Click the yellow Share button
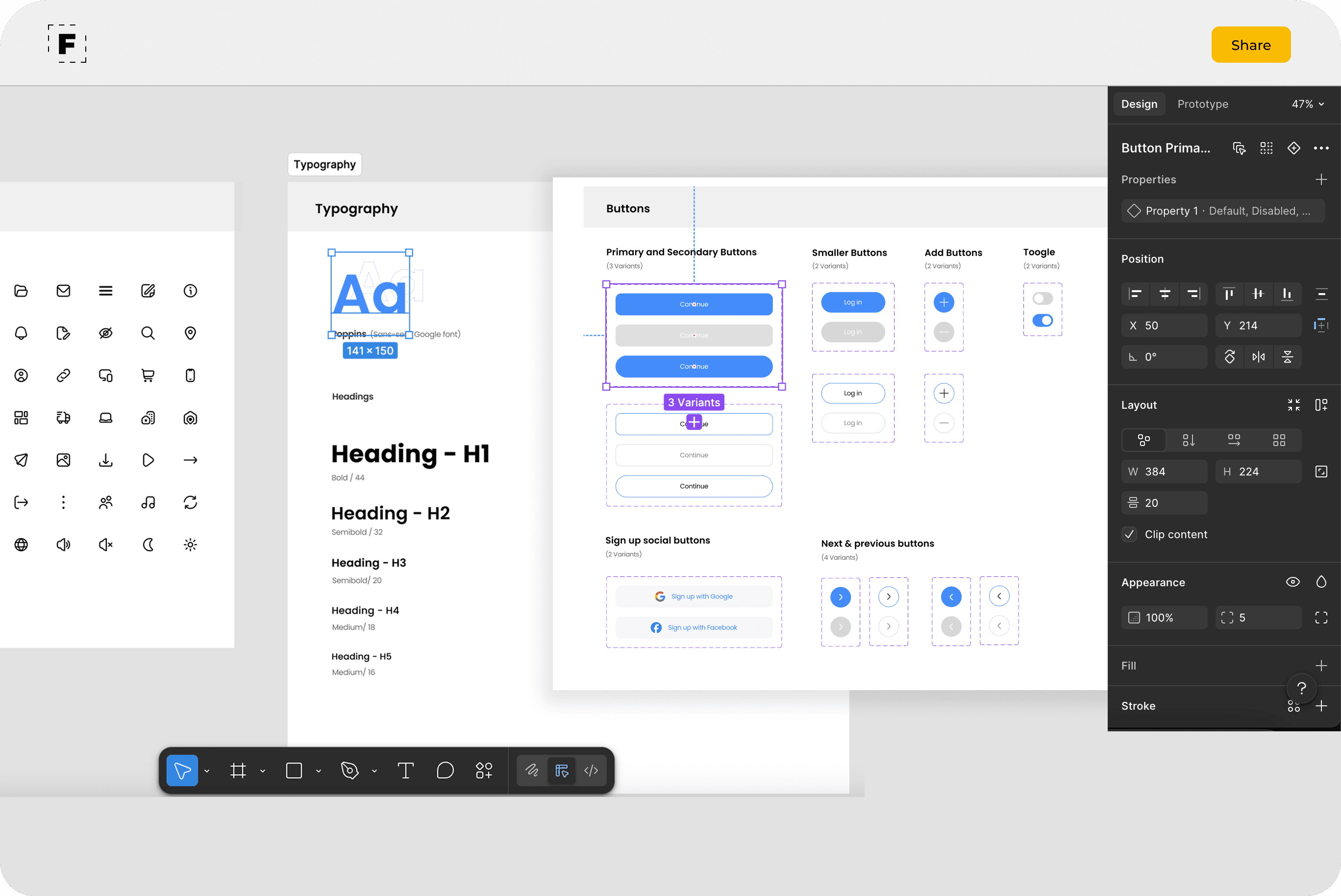The image size is (1341, 896). pos(1250,45)
